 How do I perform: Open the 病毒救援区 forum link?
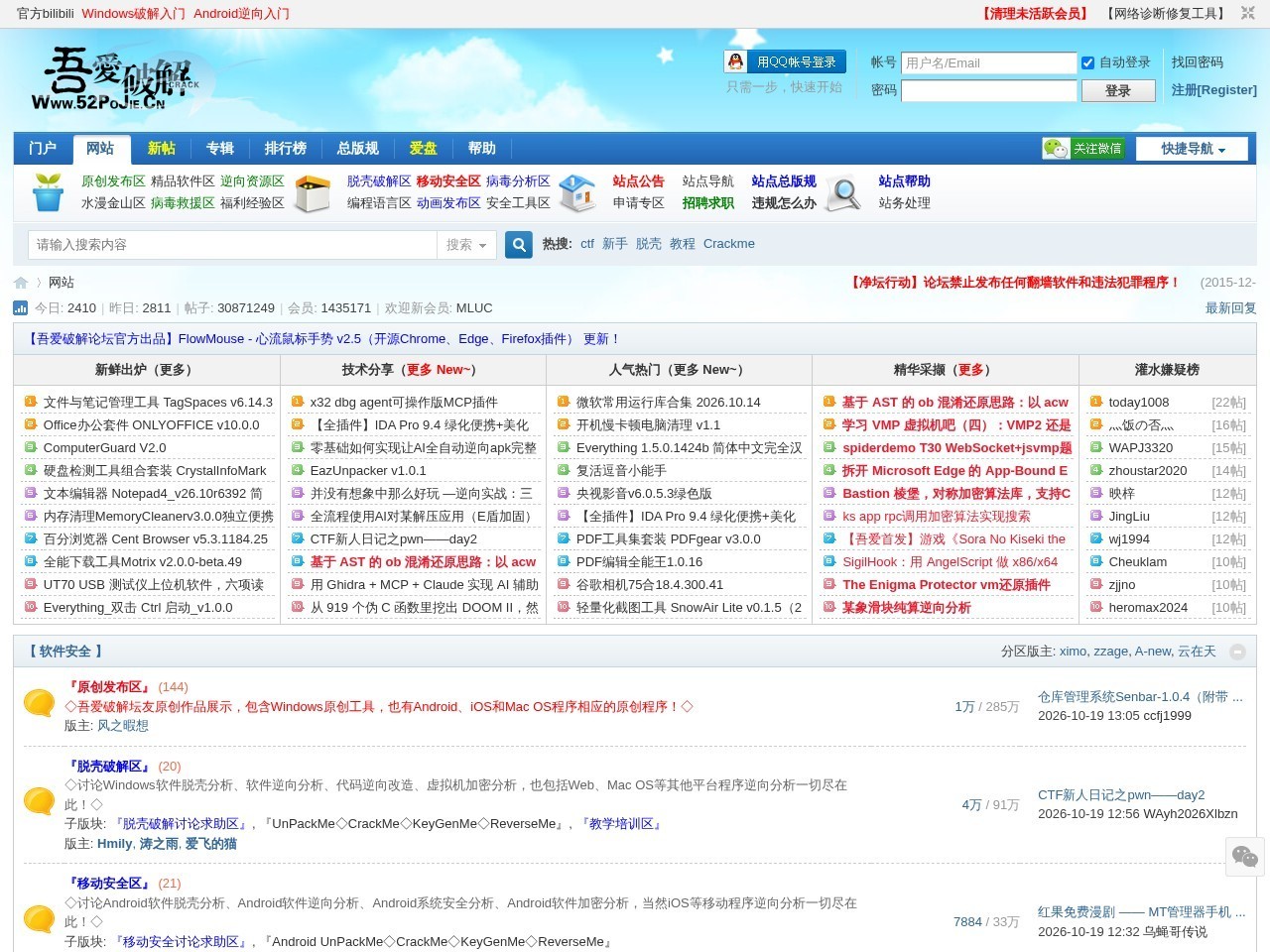(x=183, y=203)
